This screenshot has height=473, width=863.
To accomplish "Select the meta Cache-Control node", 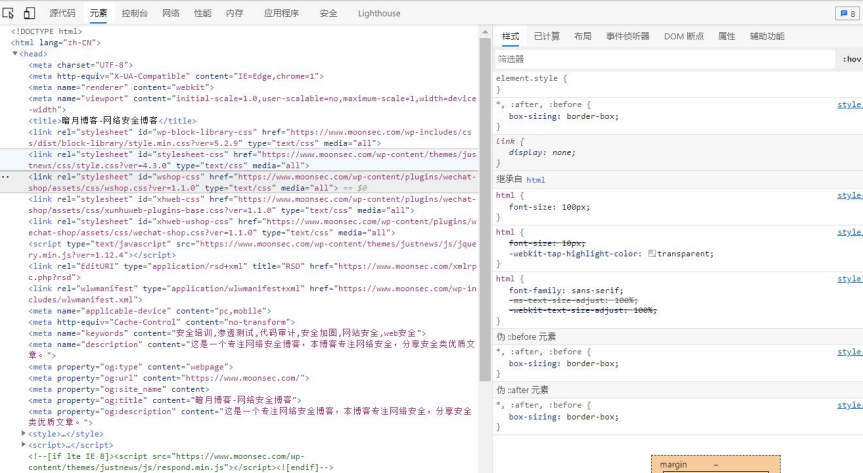I will pyautogui.click(x=162, y=322).
